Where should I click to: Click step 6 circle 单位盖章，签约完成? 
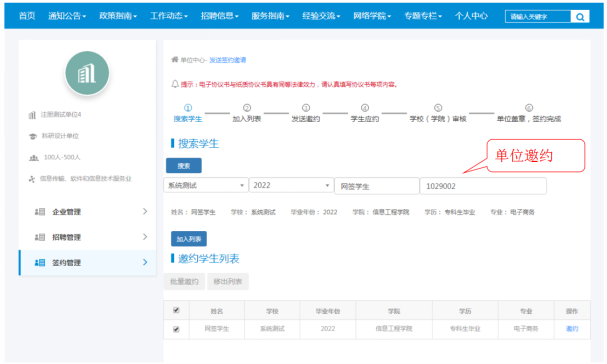529,108
